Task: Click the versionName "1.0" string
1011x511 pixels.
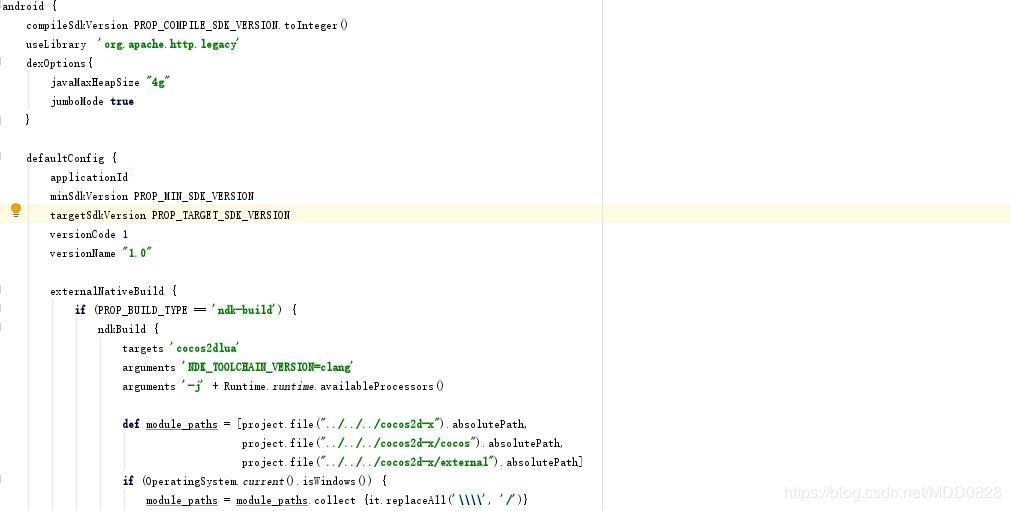Action: click(136, 253)
